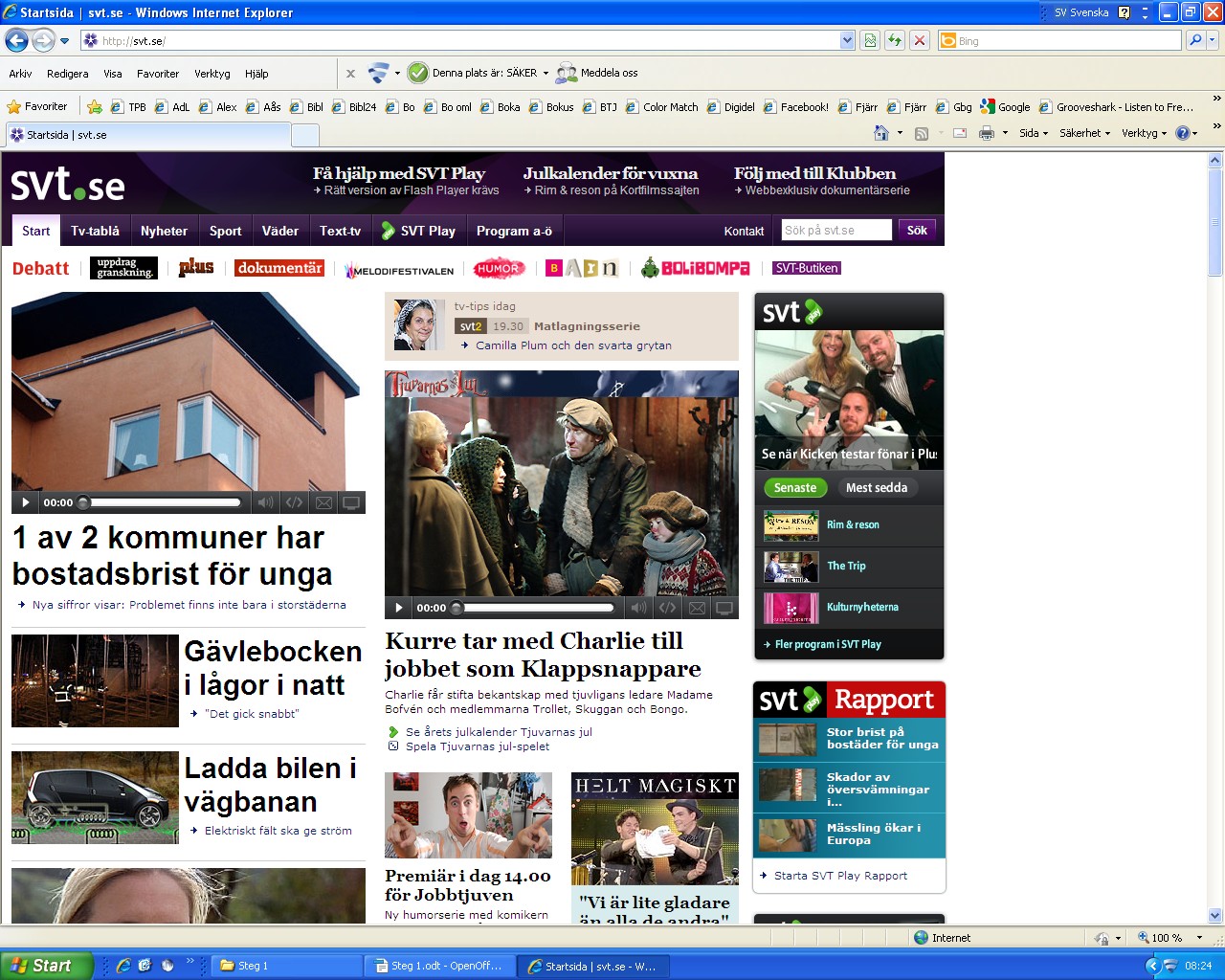Stop loading with the red X icon

tap(920, 40)
